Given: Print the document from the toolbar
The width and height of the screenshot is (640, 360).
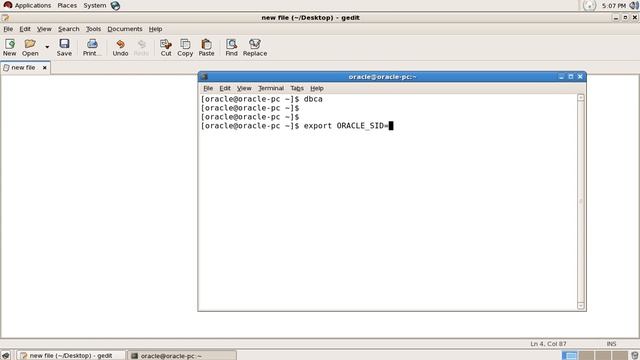Looking at the screenshot, I should click(92, 48).
